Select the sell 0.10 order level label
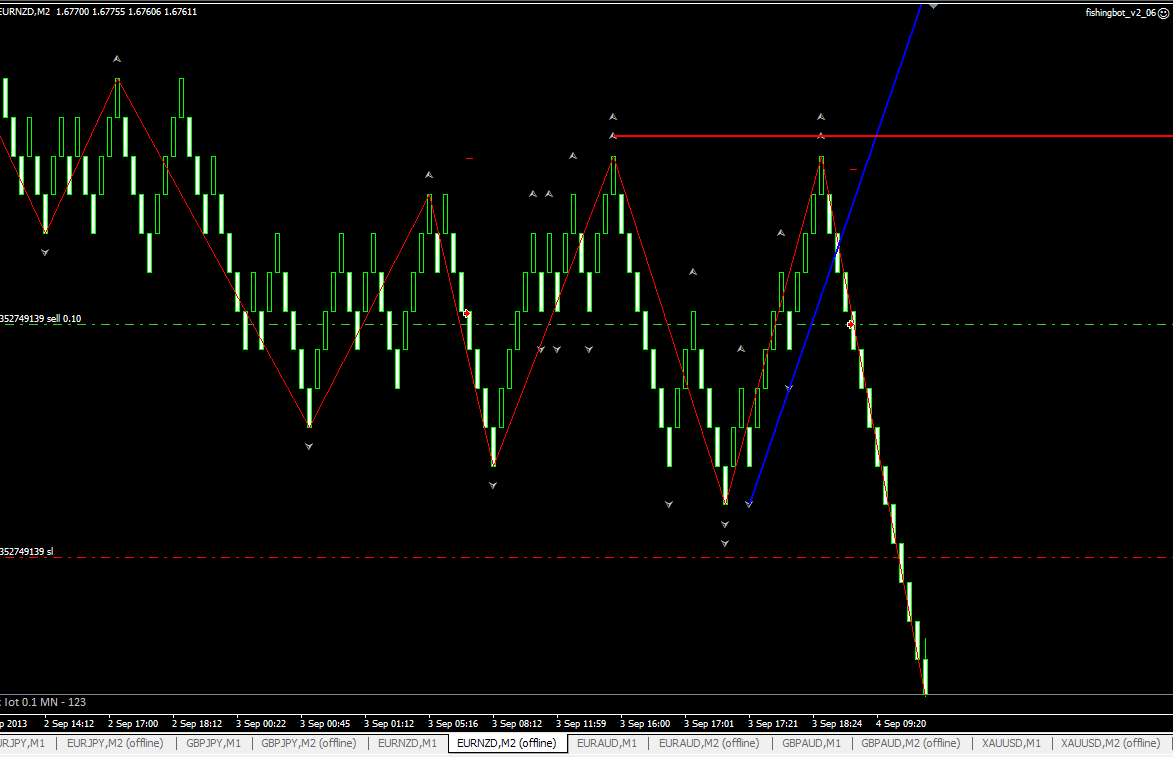 tap(40, 319)
